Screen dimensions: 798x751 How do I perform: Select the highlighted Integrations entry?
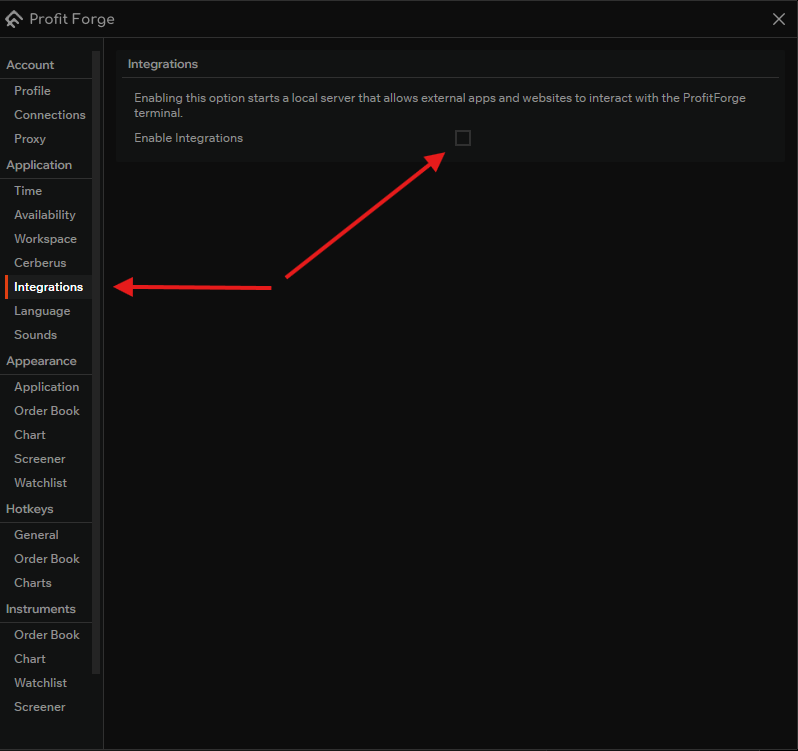48,287
